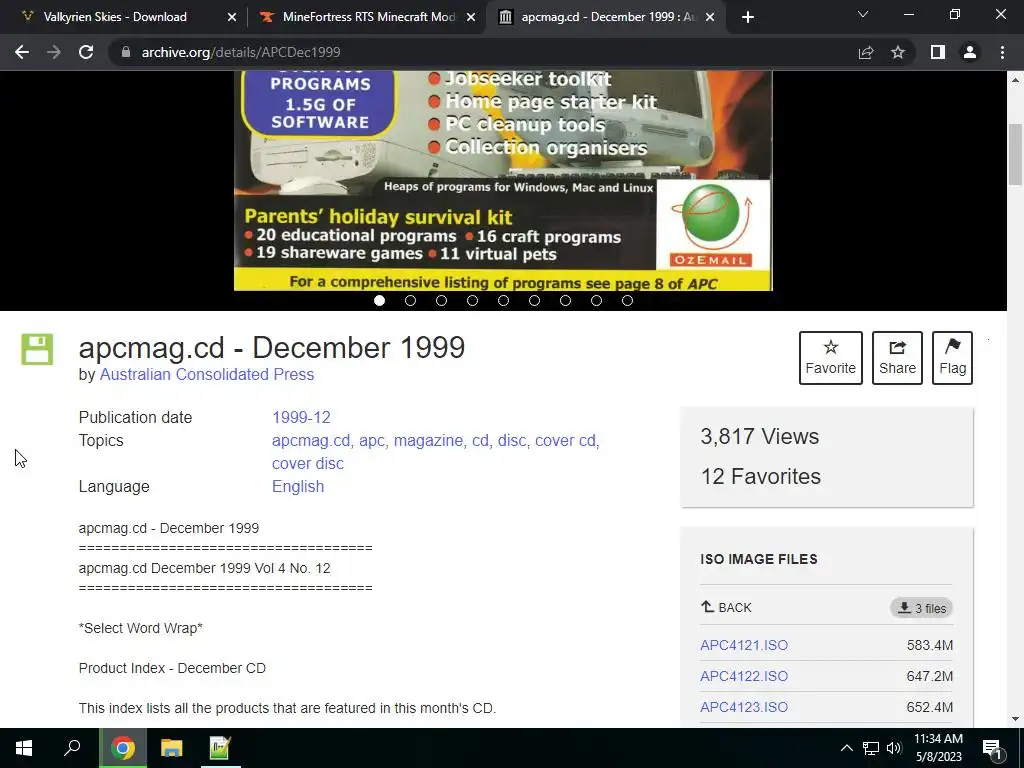Select the third carousel dot

(x=441, y=300)
